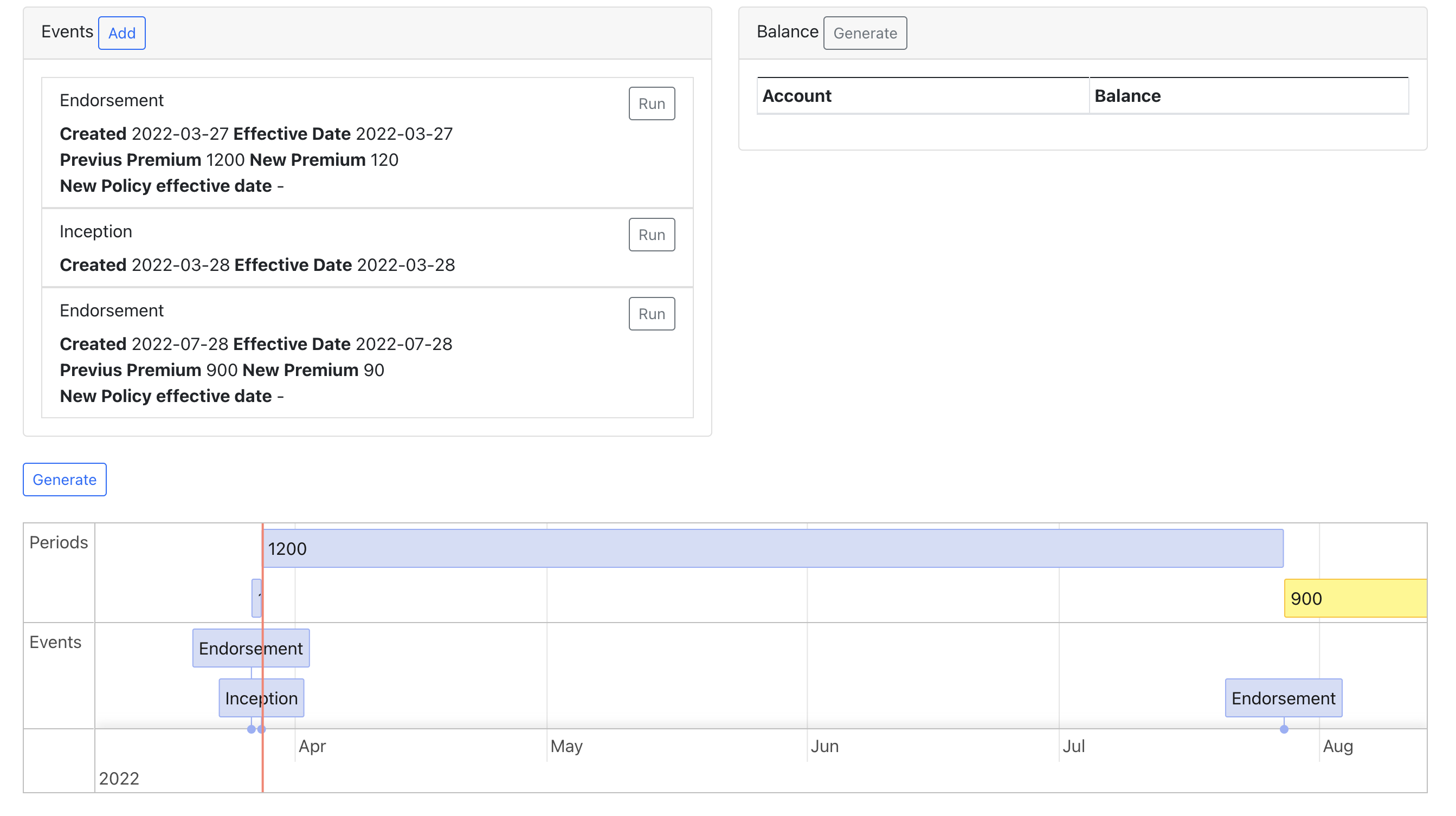This screenshot has height=816, width=1456.
Task: Click the 2022 year label on the timeline
Action: coord(119,778)
